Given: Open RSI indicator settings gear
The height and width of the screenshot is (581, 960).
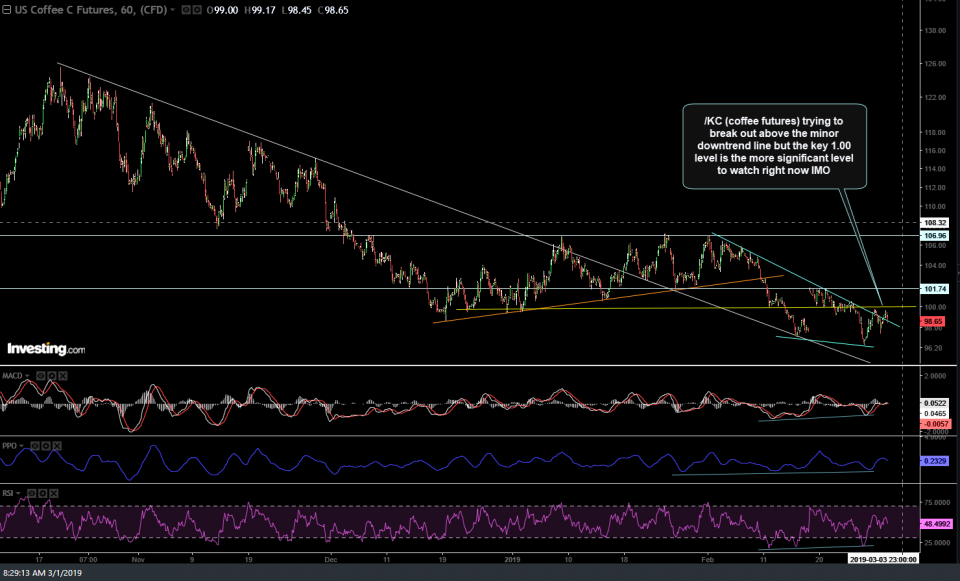Looking at the screenshot, I should pyautogui.click(x=43, y=493).
